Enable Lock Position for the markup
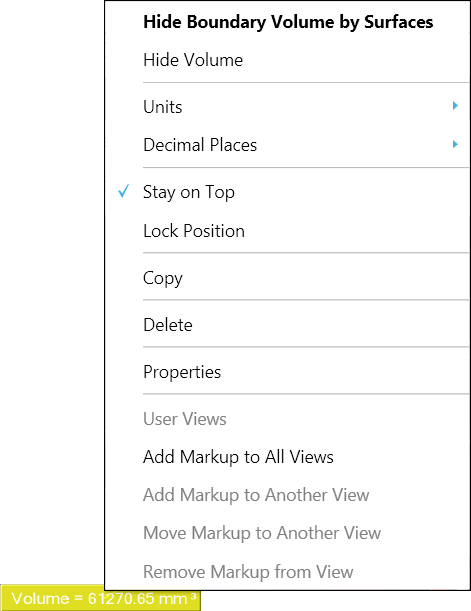This screenshot has height=611, width=471. 287,231
